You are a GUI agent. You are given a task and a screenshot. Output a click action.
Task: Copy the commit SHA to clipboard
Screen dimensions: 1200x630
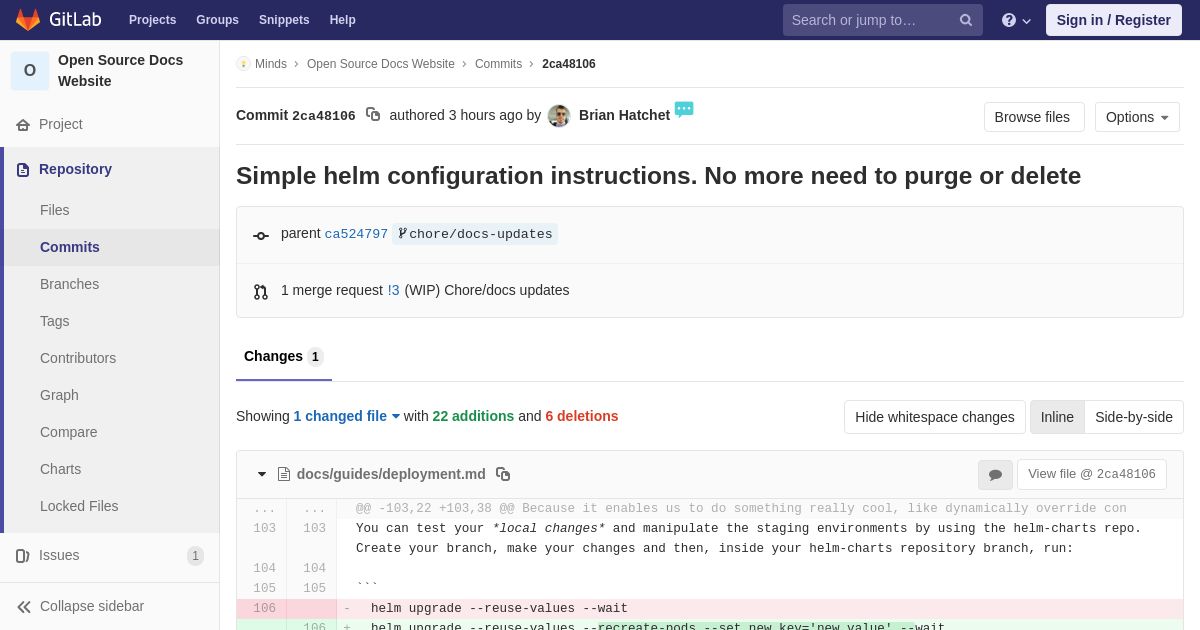[x=373, y=115]
